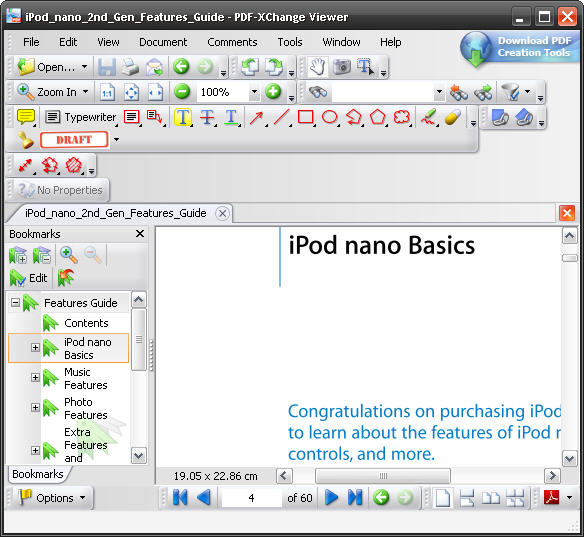Collapse the Features Guide bookmark
The height and width of the screenshot is (537, 584).
click(x=15, y=302)
